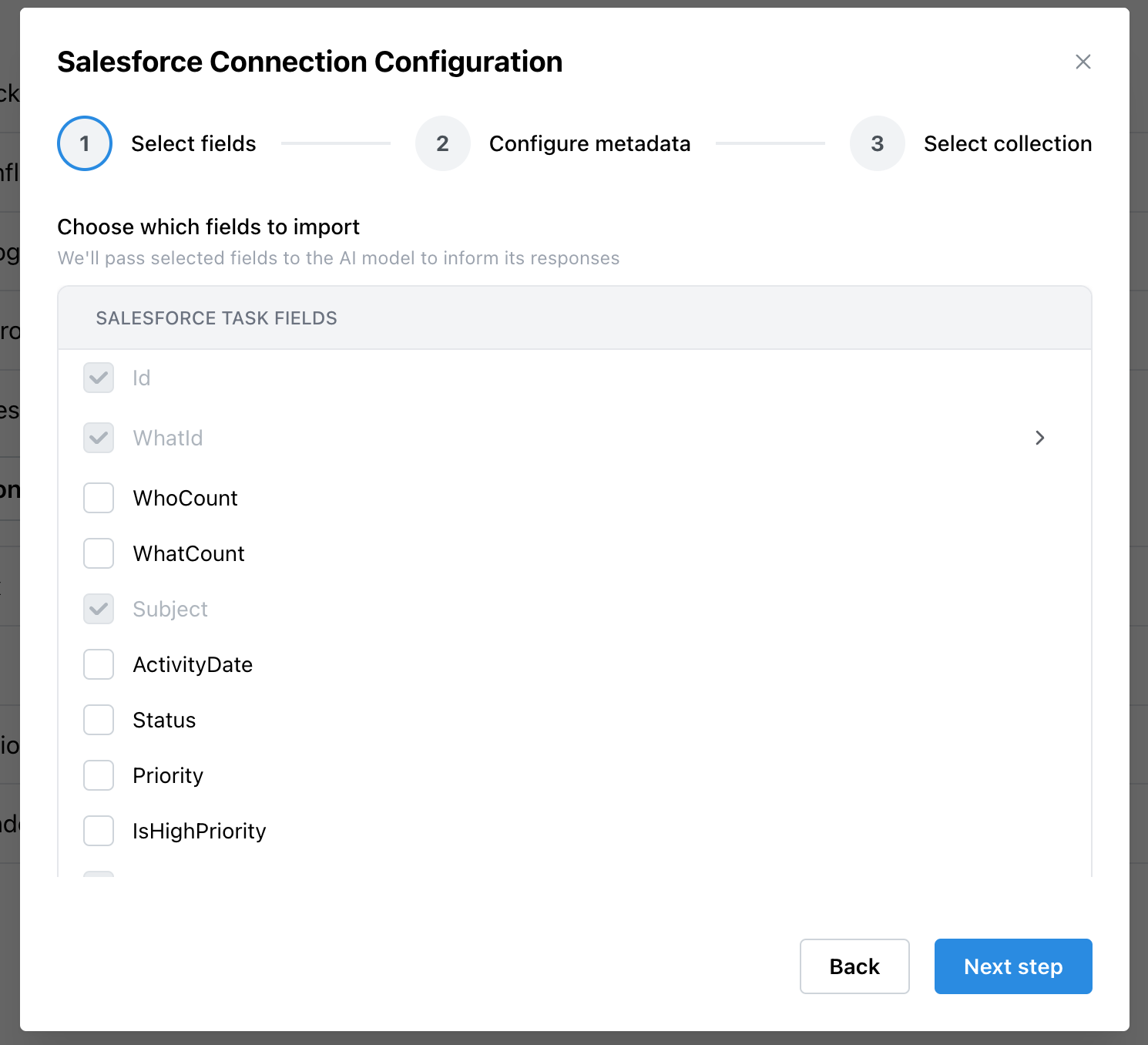
Task: Check the WhatCount field
Action: tap(99, 553)
